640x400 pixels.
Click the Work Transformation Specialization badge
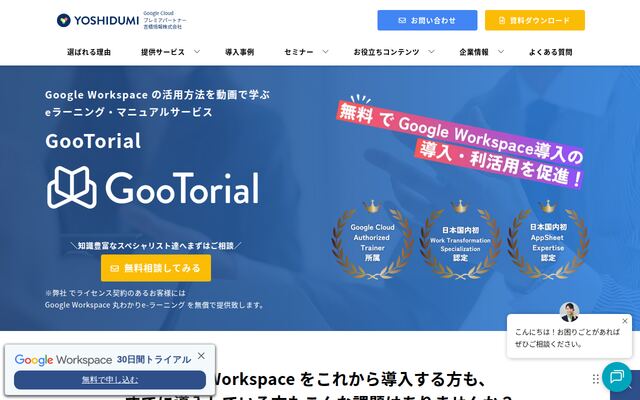[x=460, y=241]
